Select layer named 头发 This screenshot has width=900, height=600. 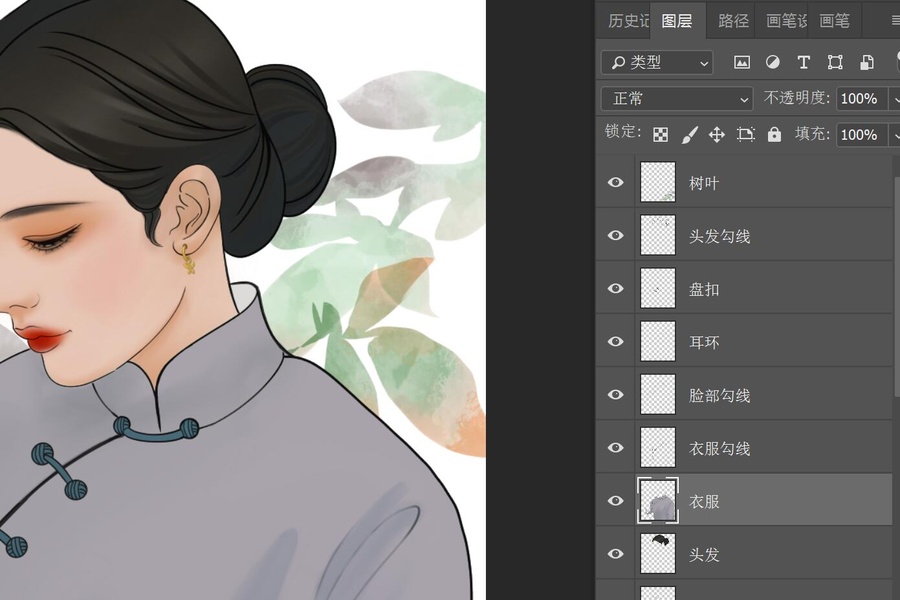tap(704, 555)
